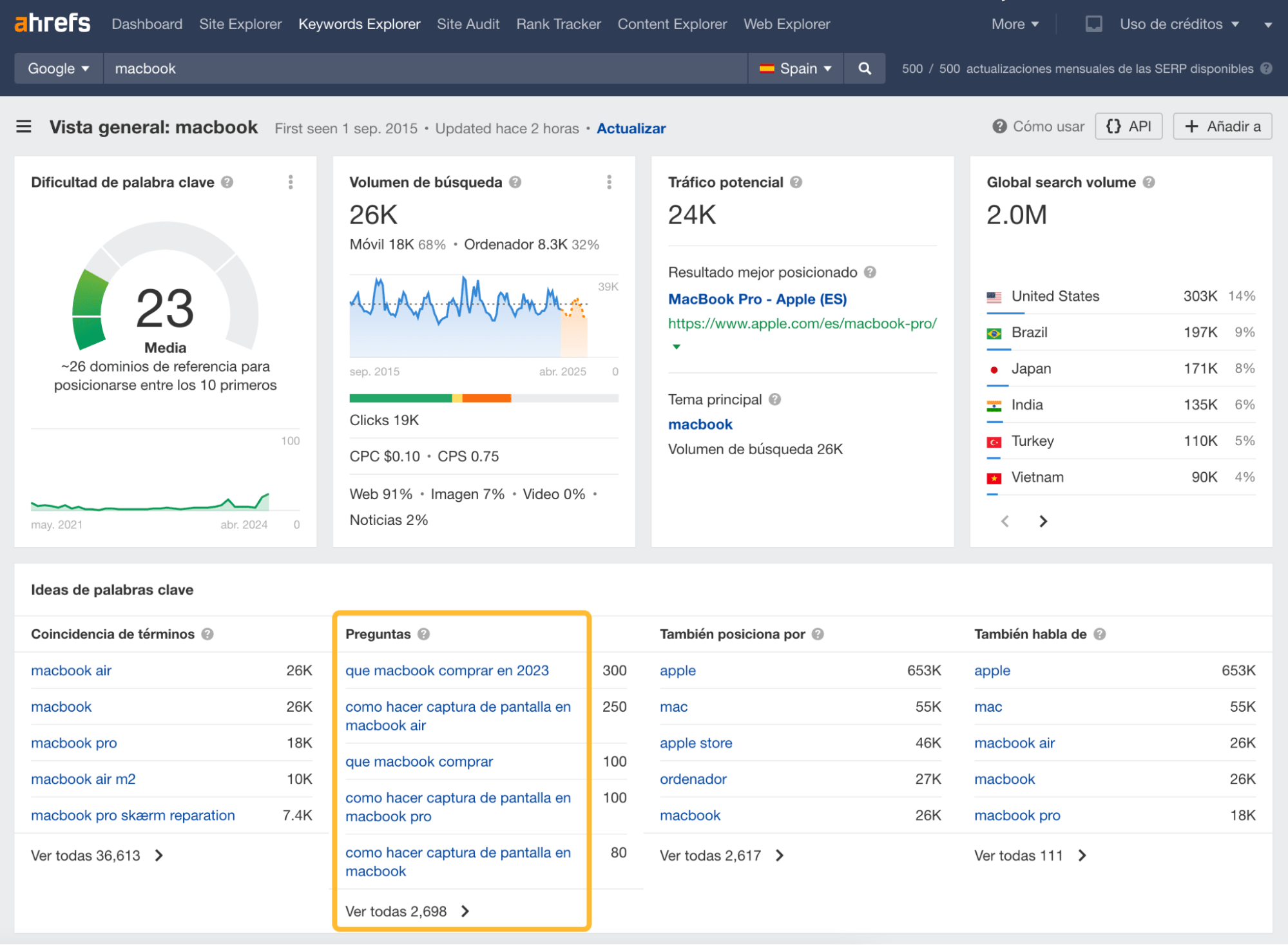Click the Actualizar link
The width and height of the screenshot is (1288, 945).
[630, 128]
